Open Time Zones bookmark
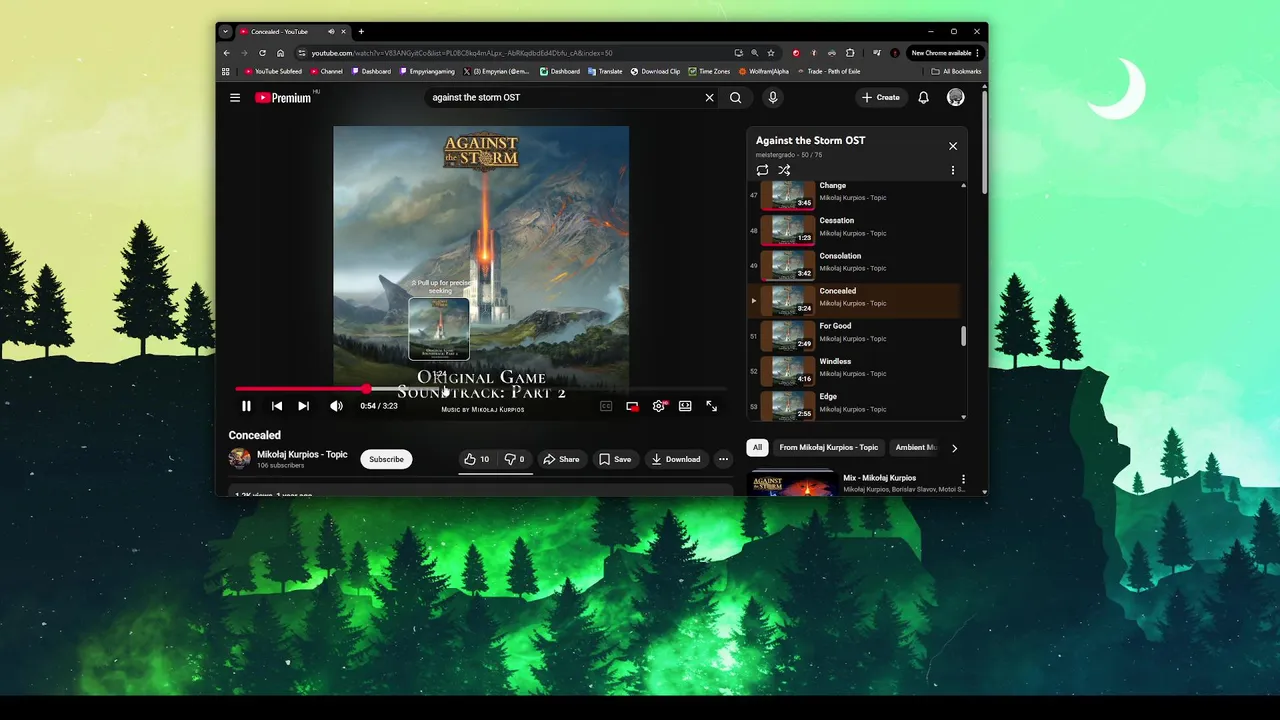 click(709, 71)
